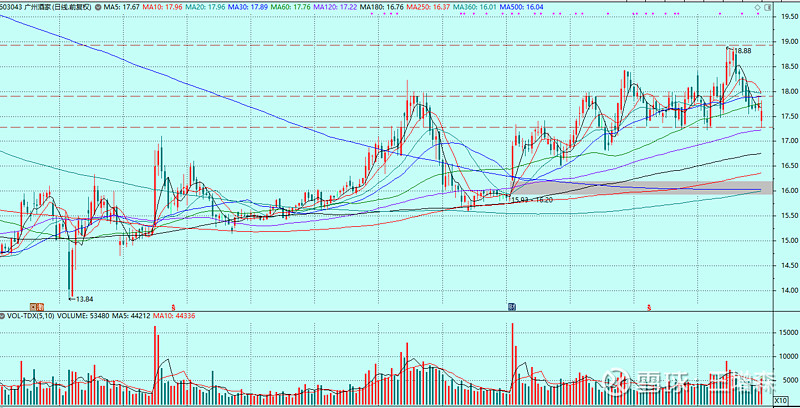Select the MA360: 16.01 label
This screenshot has height=408, width=800.
[x=474, y=7]
